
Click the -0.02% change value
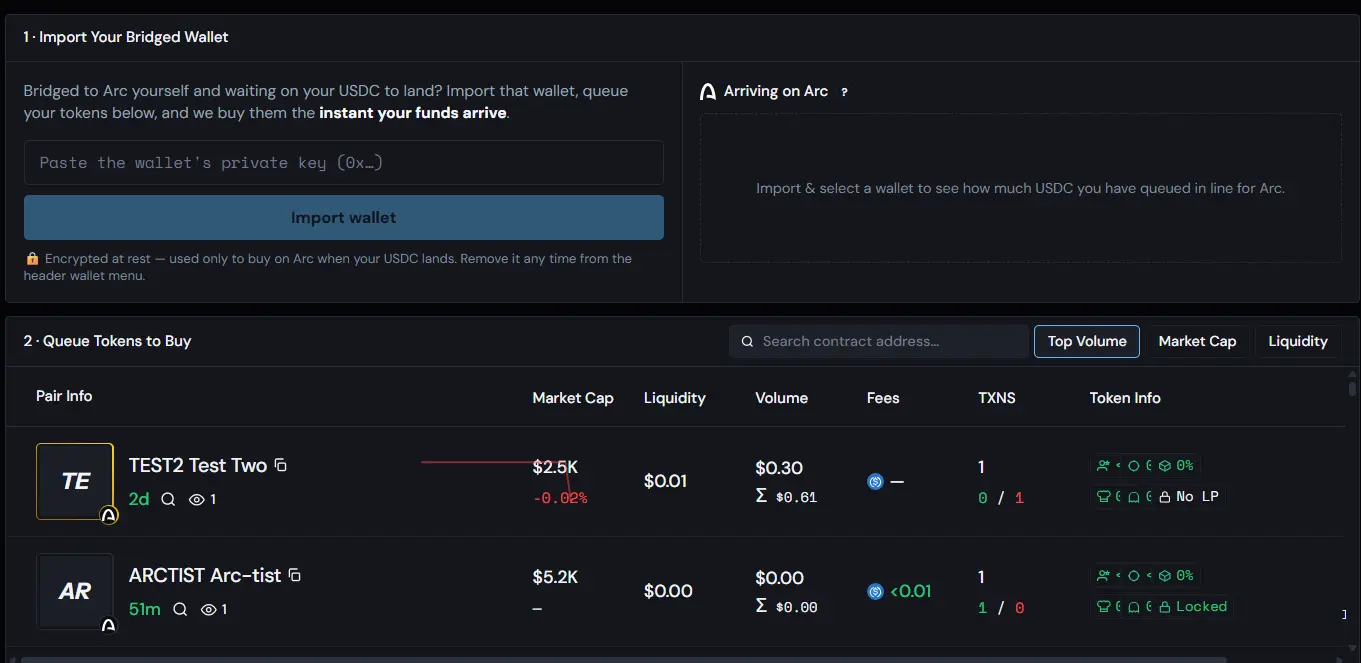[560, 497]
